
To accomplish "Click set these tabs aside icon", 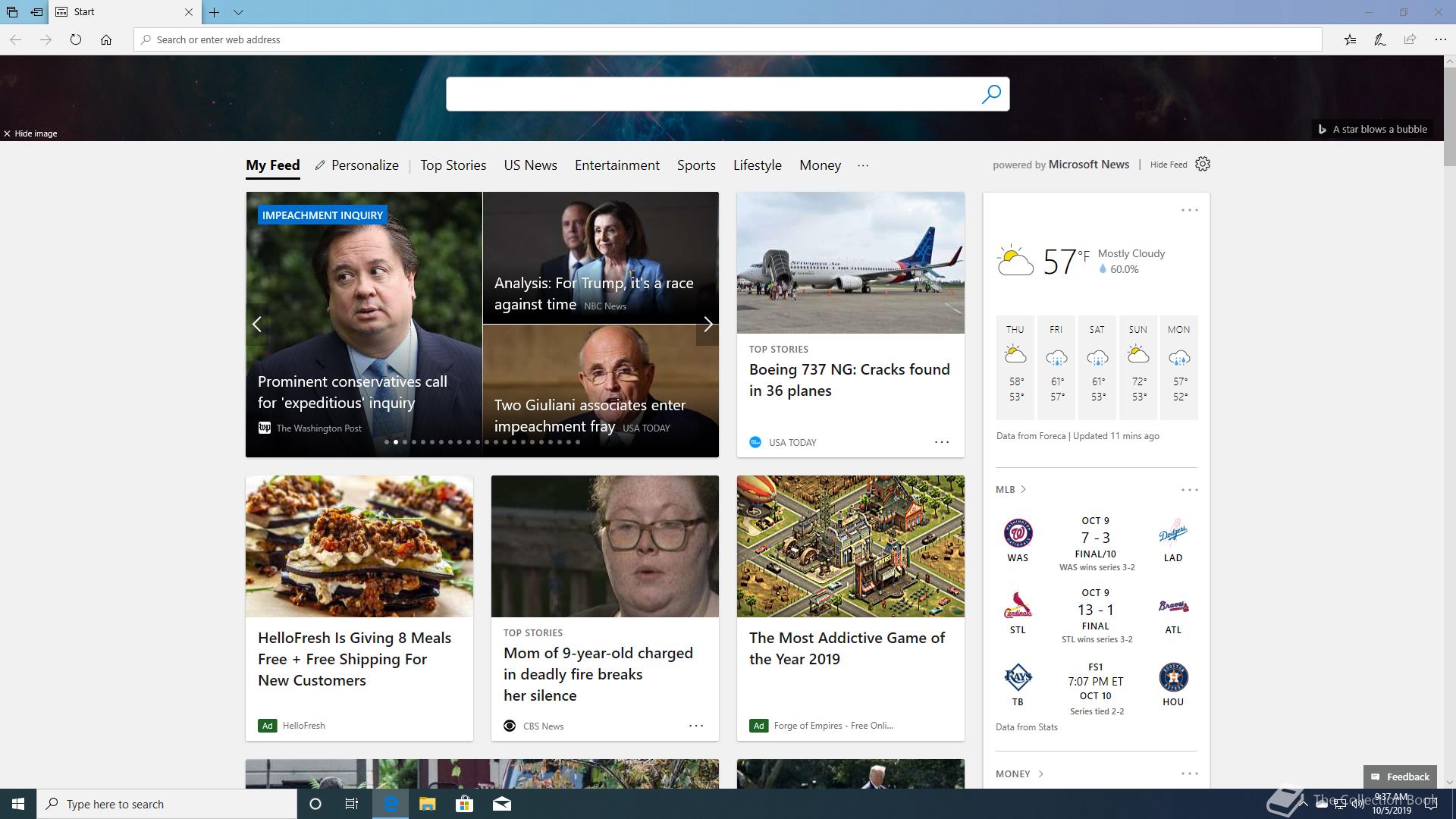I will pos(36,12).
